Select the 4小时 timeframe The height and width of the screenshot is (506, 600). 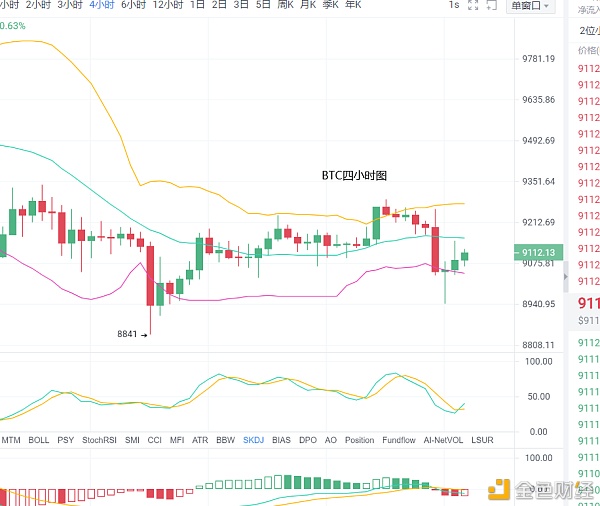coord(102,5)
